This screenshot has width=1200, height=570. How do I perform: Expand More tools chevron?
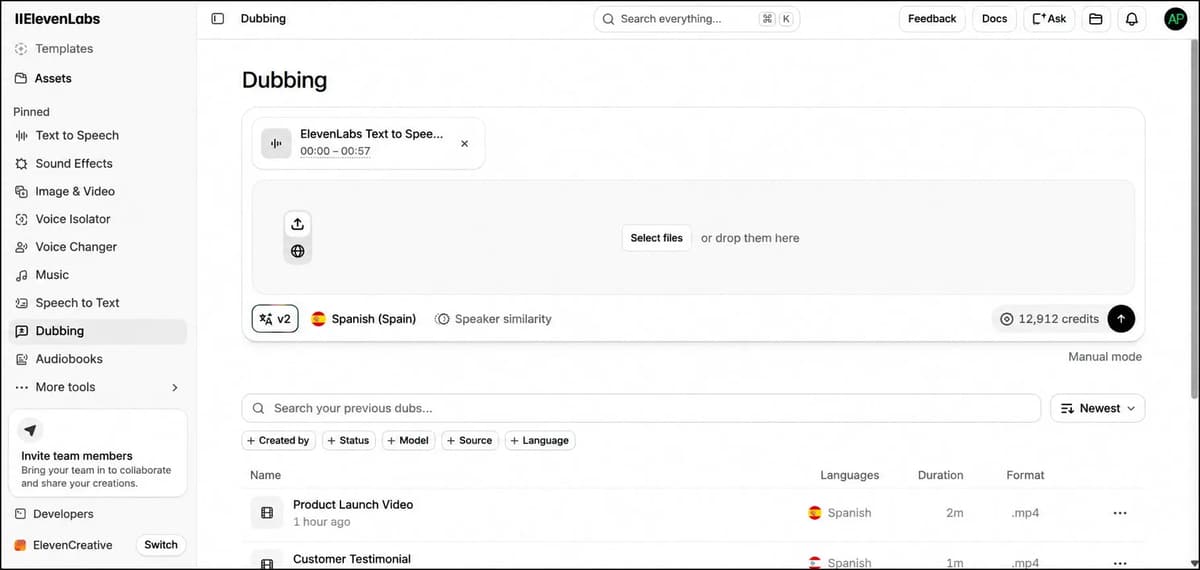175,387
